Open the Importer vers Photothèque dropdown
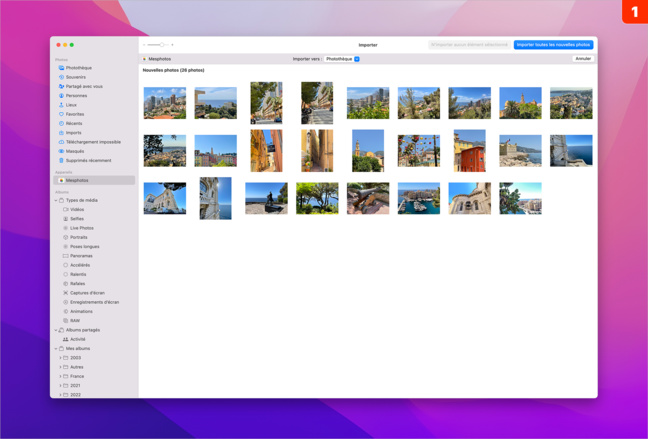Image resolution: width=648 pixels, height=439 pixels. [x=343, y=59]
